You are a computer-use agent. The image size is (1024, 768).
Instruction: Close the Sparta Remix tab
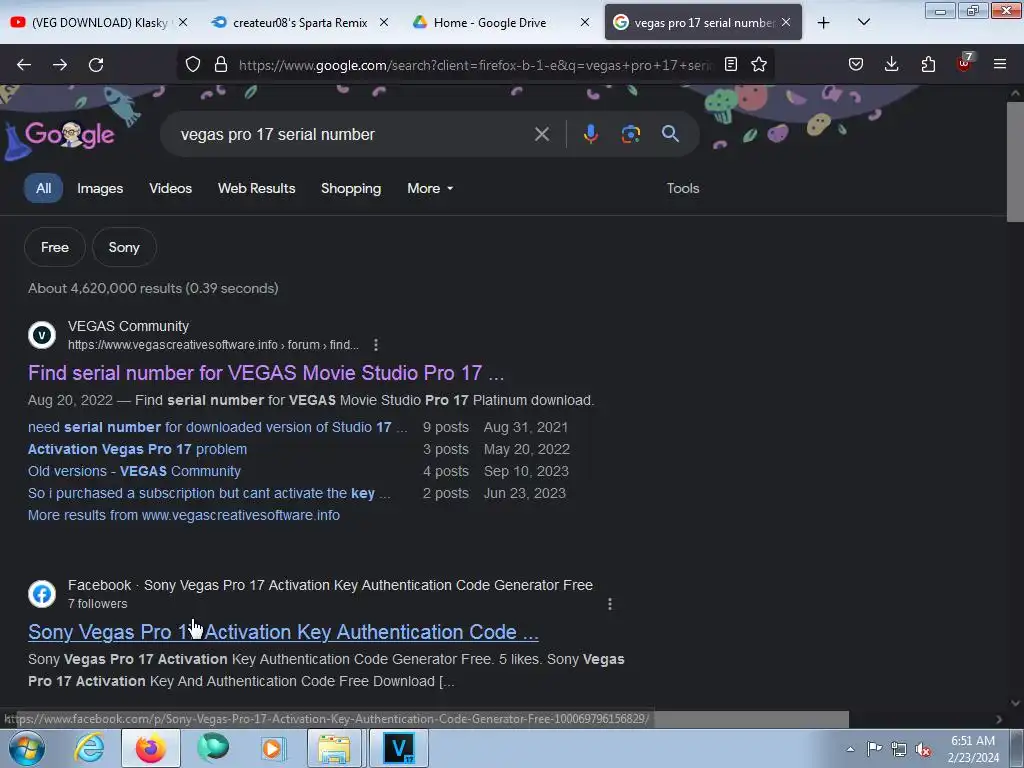click(x=384, y=22)
